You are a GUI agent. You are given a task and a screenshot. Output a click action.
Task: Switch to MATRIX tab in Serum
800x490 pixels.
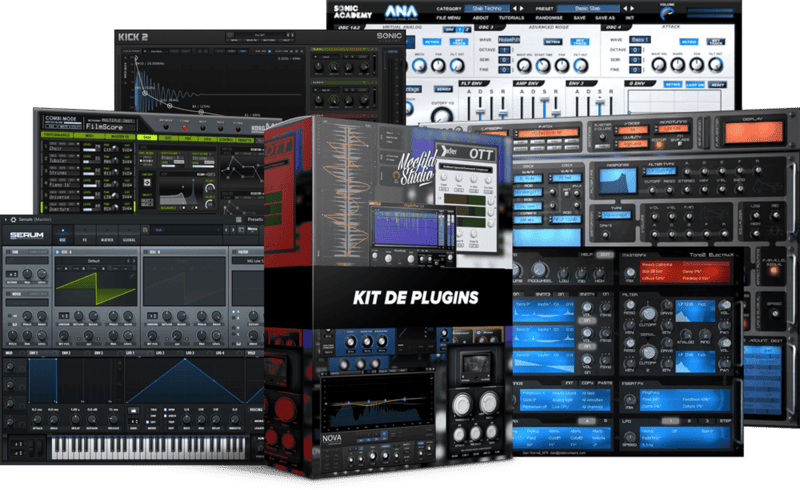click(107, 235)
